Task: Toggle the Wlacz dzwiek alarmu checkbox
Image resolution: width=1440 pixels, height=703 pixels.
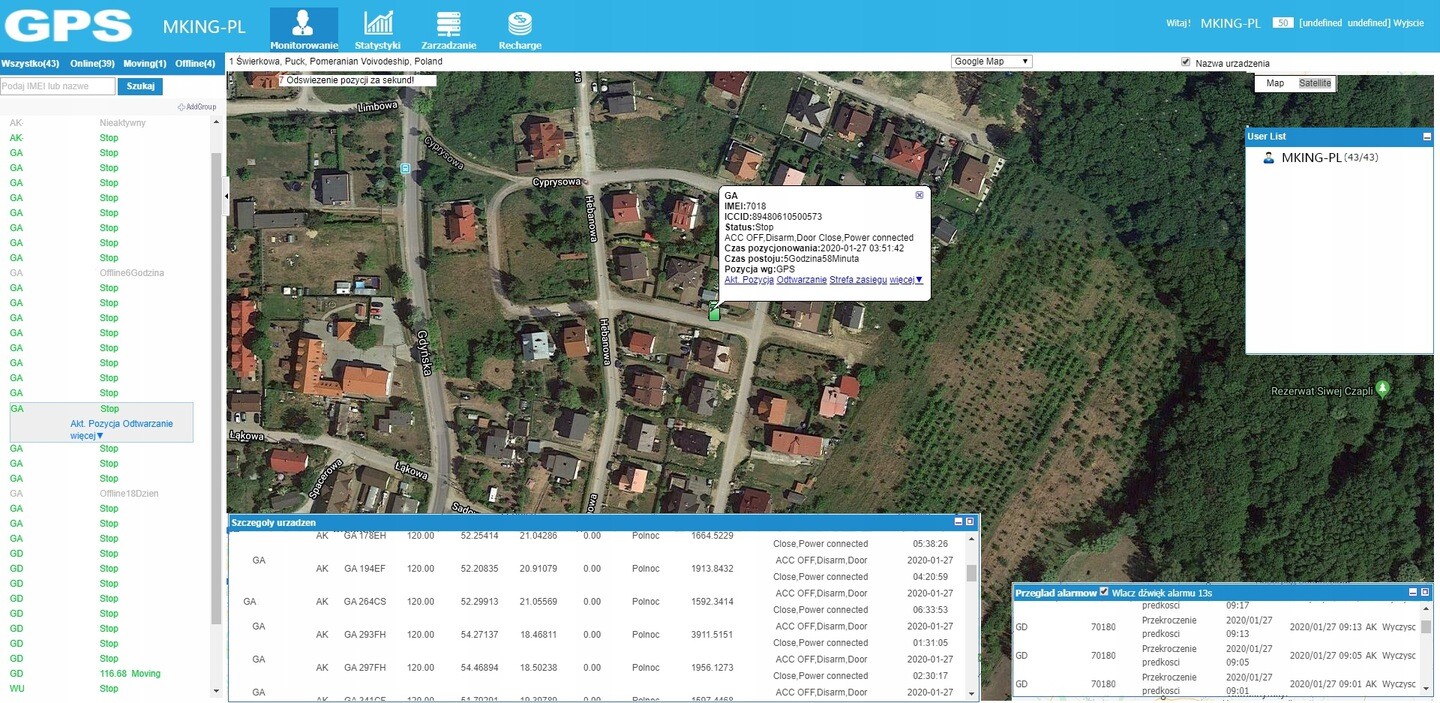Action: point(1104,592)
